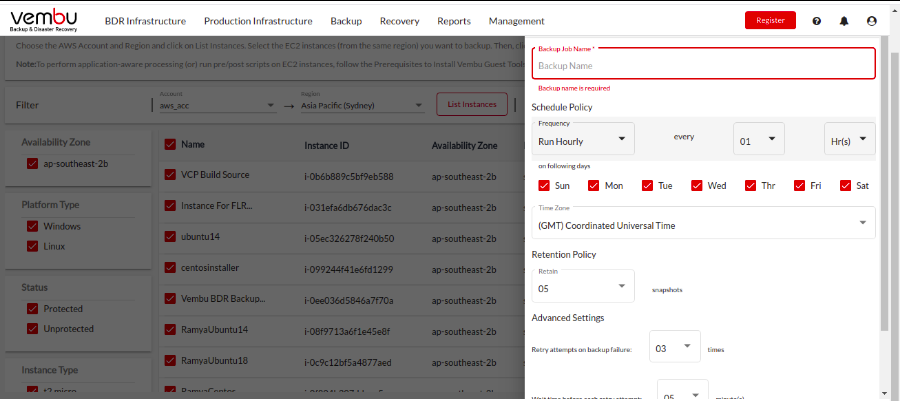Open the Frequency Run Hourly dropdown
The height and width of the screenshot is (401, 900).
coord(583,138)
